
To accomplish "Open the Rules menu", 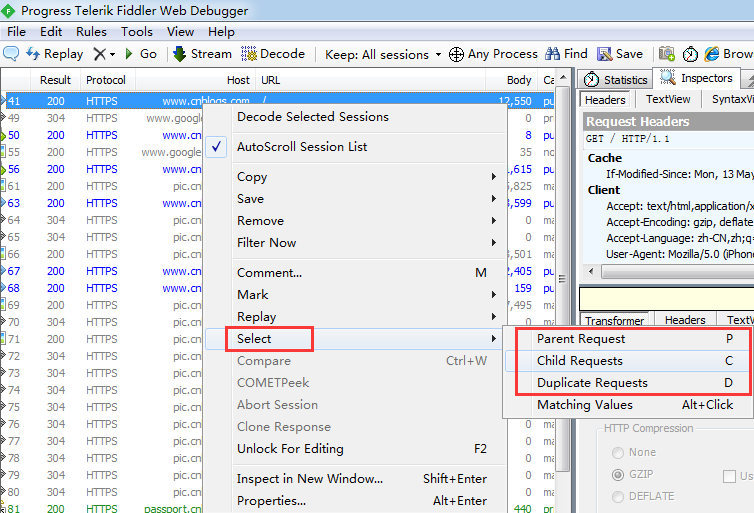I will point(91,31).
